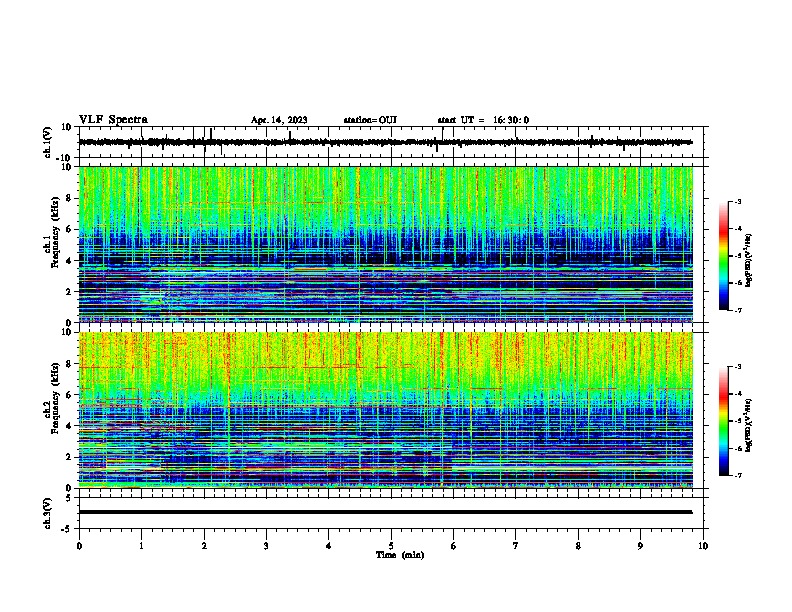Click the ch.1 Frequency (kHz) axis label
Screen dimensions: 792x612
[x=52, y=233]
